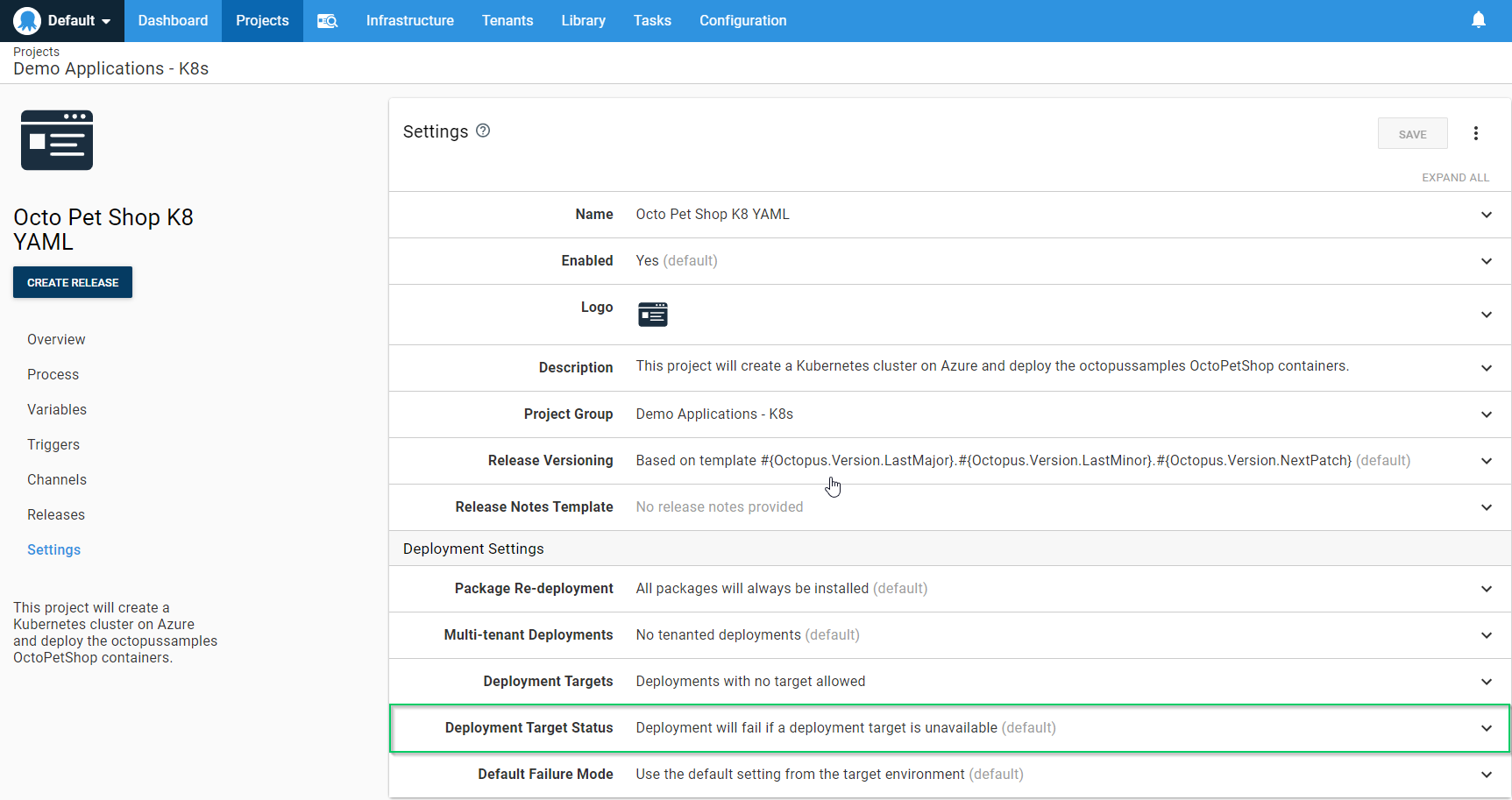Image resolution: width=1512 pixels, height=800 pixels.
Task: Navigate to Channels in the project sidebar
Action: coord(57,479)
